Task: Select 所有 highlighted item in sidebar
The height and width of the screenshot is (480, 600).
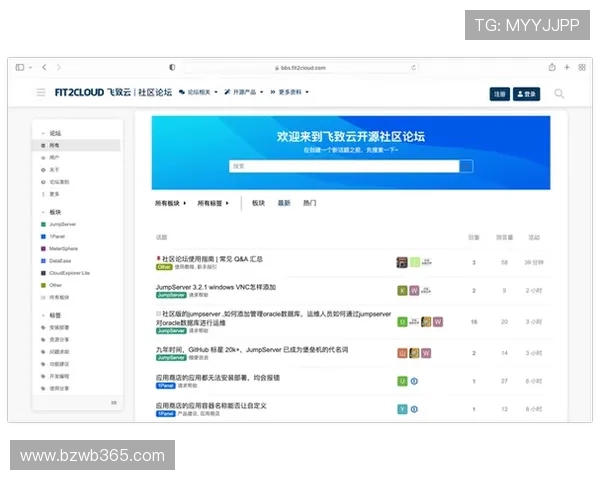Action: pyautogui.click(x=77, y=145)
